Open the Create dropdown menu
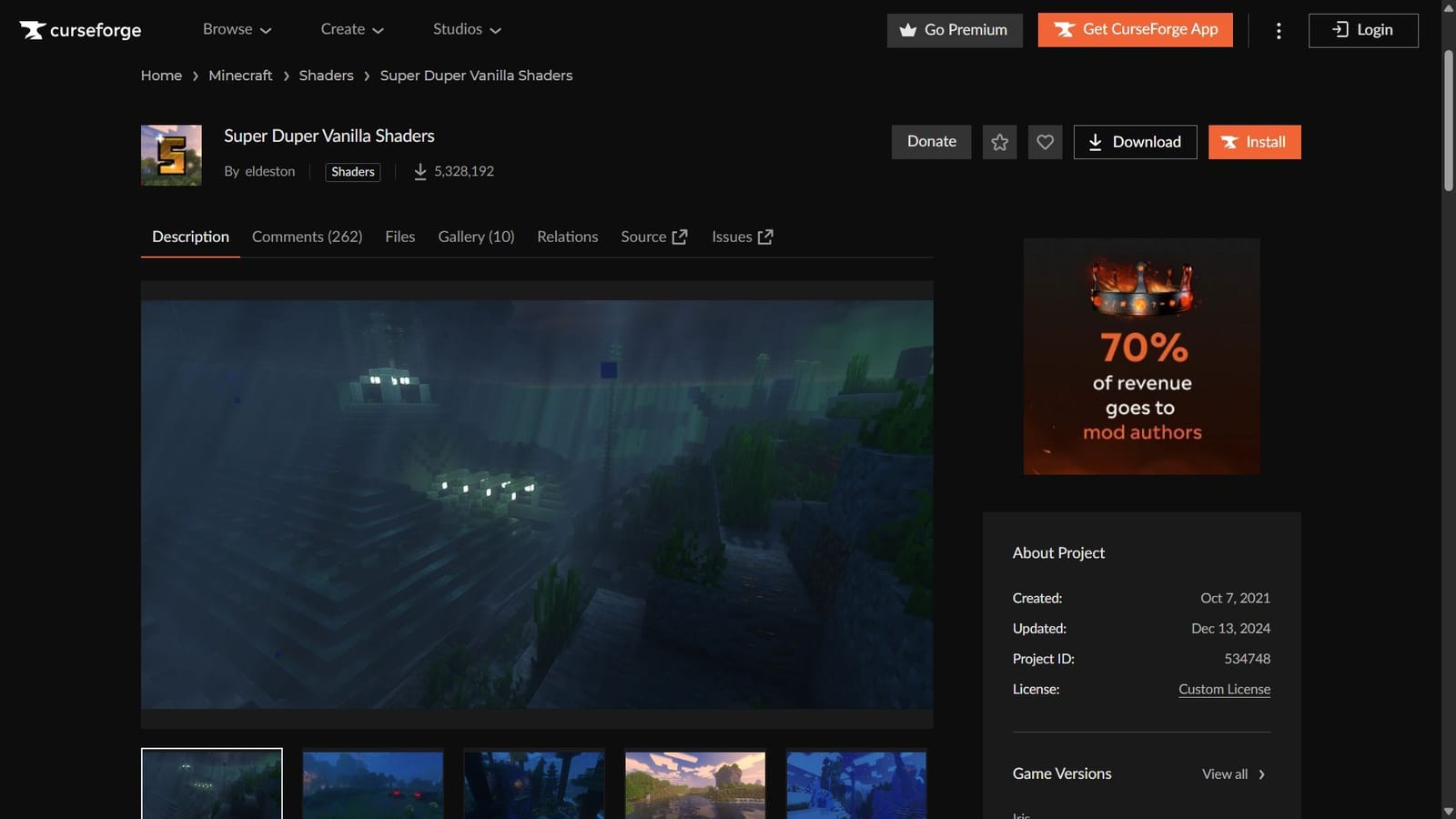Screen dimensions: 1456x819 351,29
